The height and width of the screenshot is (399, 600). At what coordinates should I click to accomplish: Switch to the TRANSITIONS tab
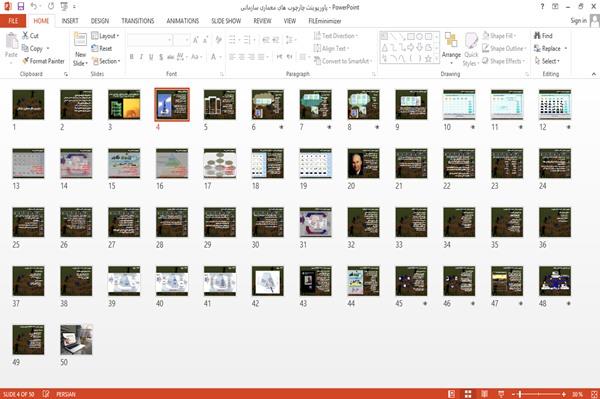(138, 21)
